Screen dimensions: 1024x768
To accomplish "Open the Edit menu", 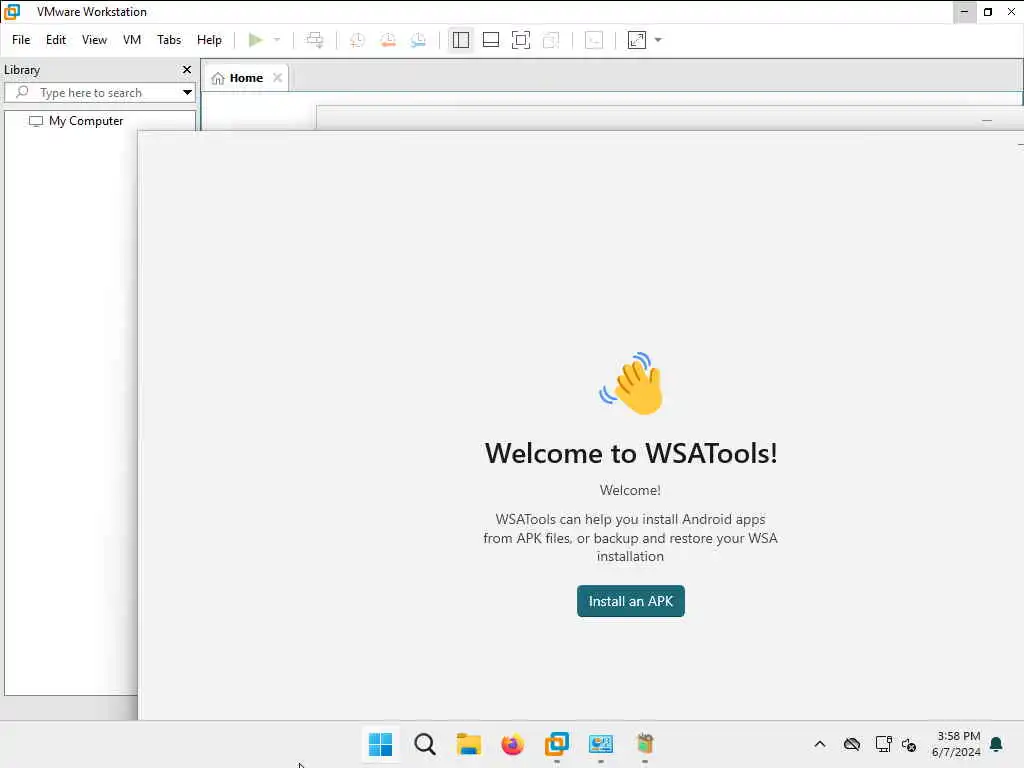I will [56, 40].
